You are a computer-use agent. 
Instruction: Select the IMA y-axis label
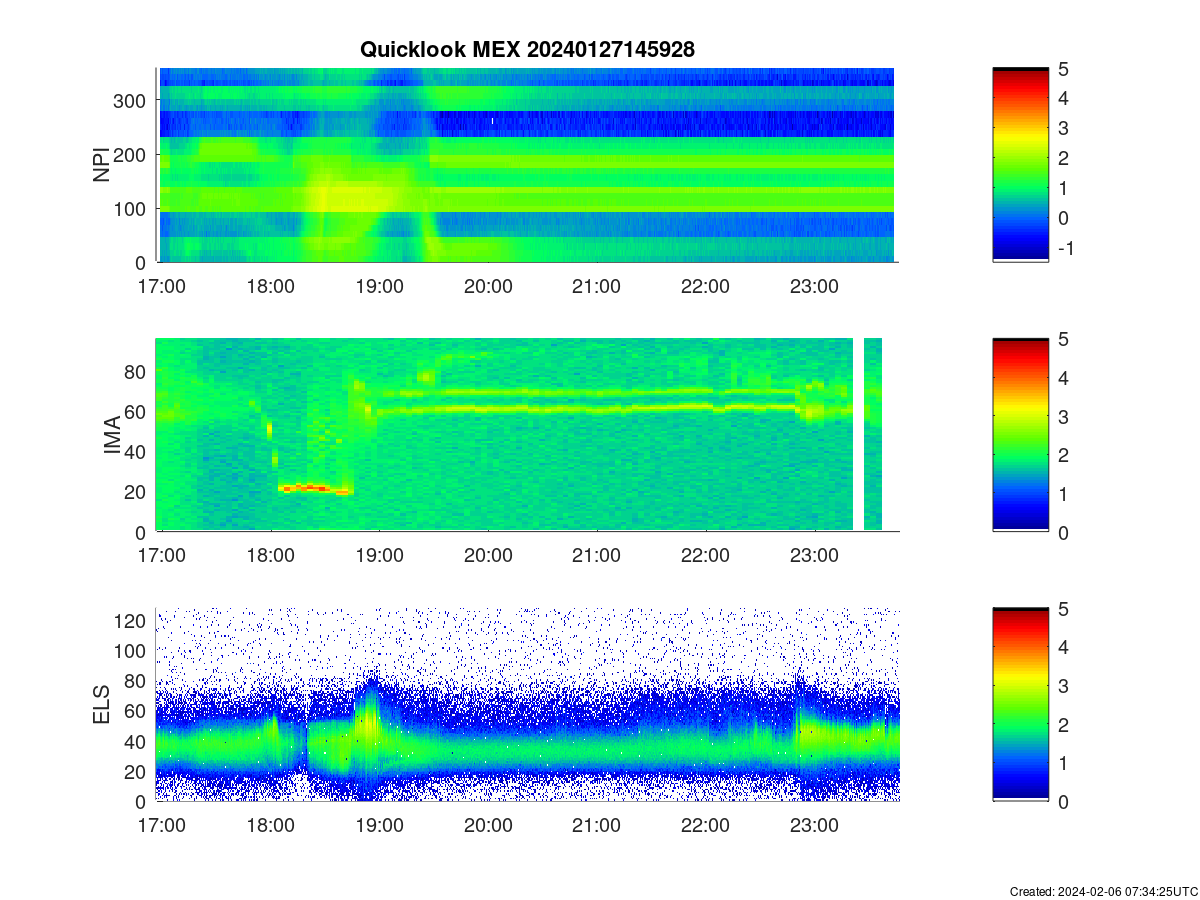click(112, 435)
